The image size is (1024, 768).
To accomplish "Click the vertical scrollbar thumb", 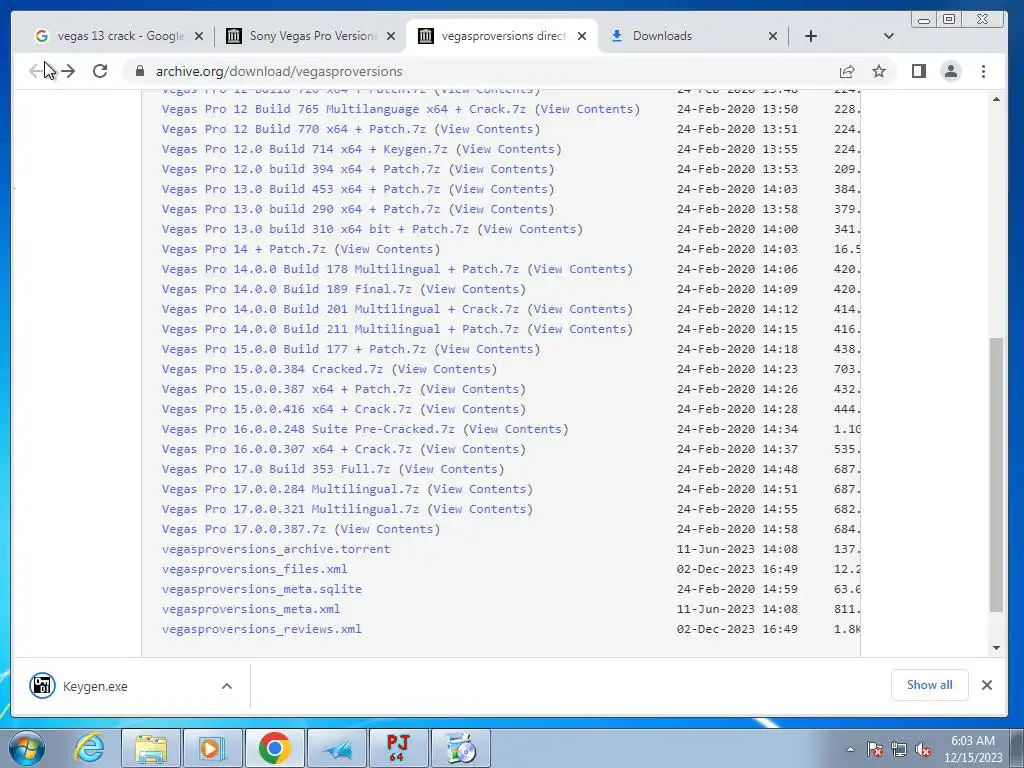I will click(996, 475).
